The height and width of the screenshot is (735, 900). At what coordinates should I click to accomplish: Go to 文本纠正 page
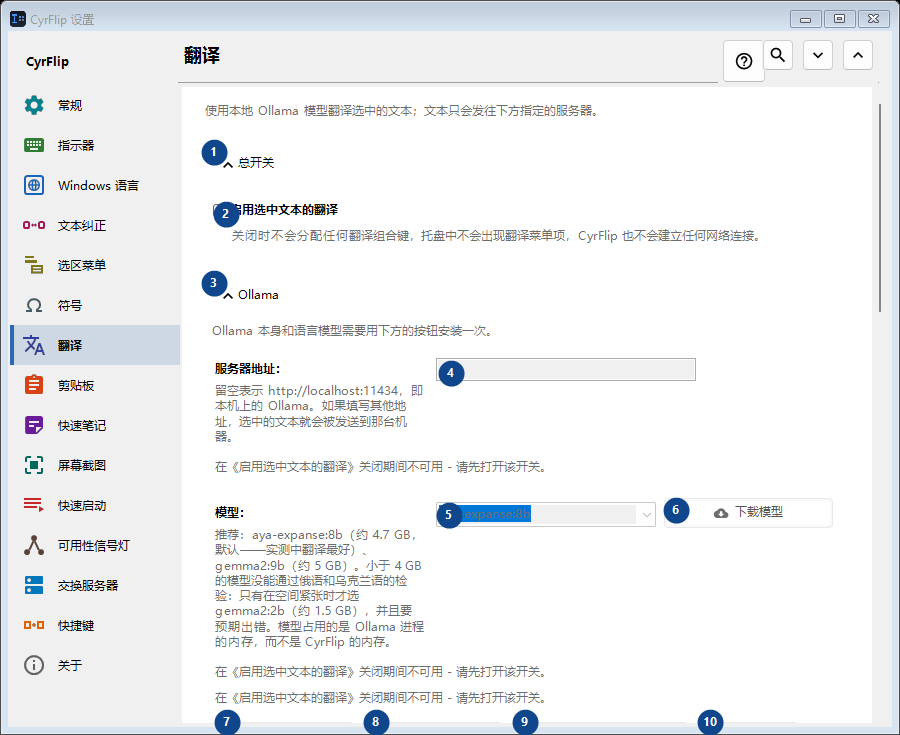95,225
